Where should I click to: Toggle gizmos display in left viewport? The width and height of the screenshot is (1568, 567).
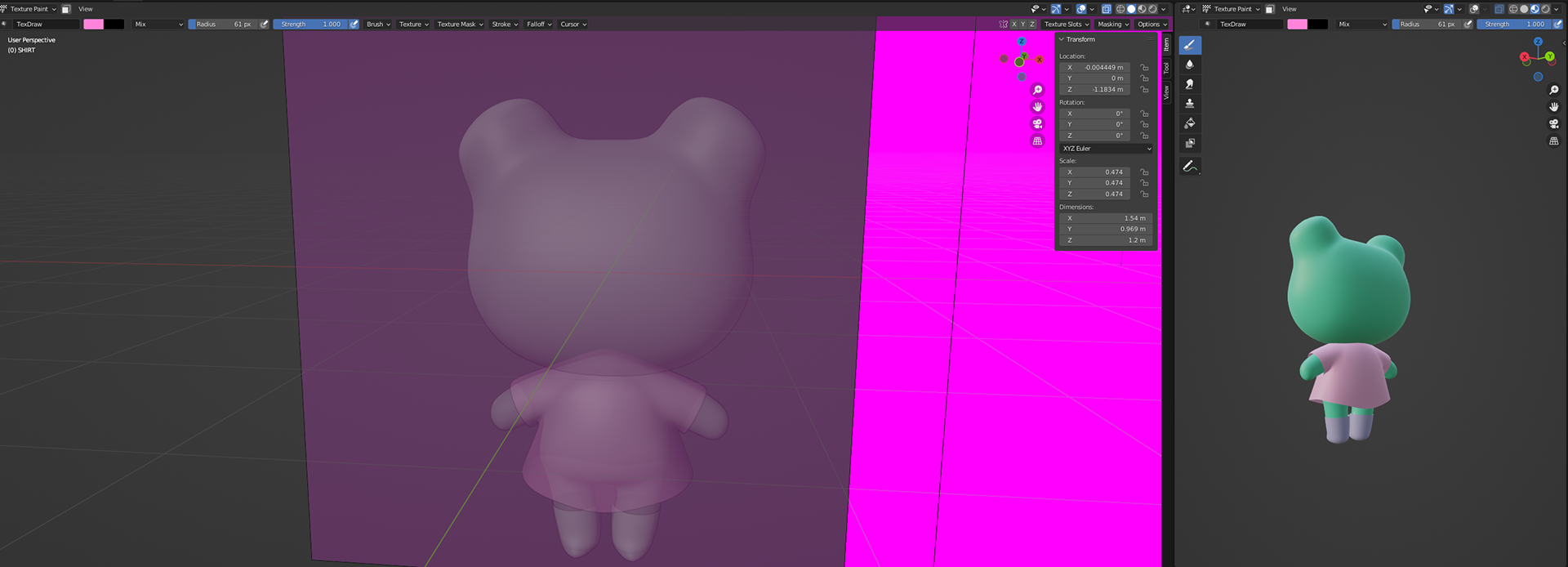(1056, 9)
